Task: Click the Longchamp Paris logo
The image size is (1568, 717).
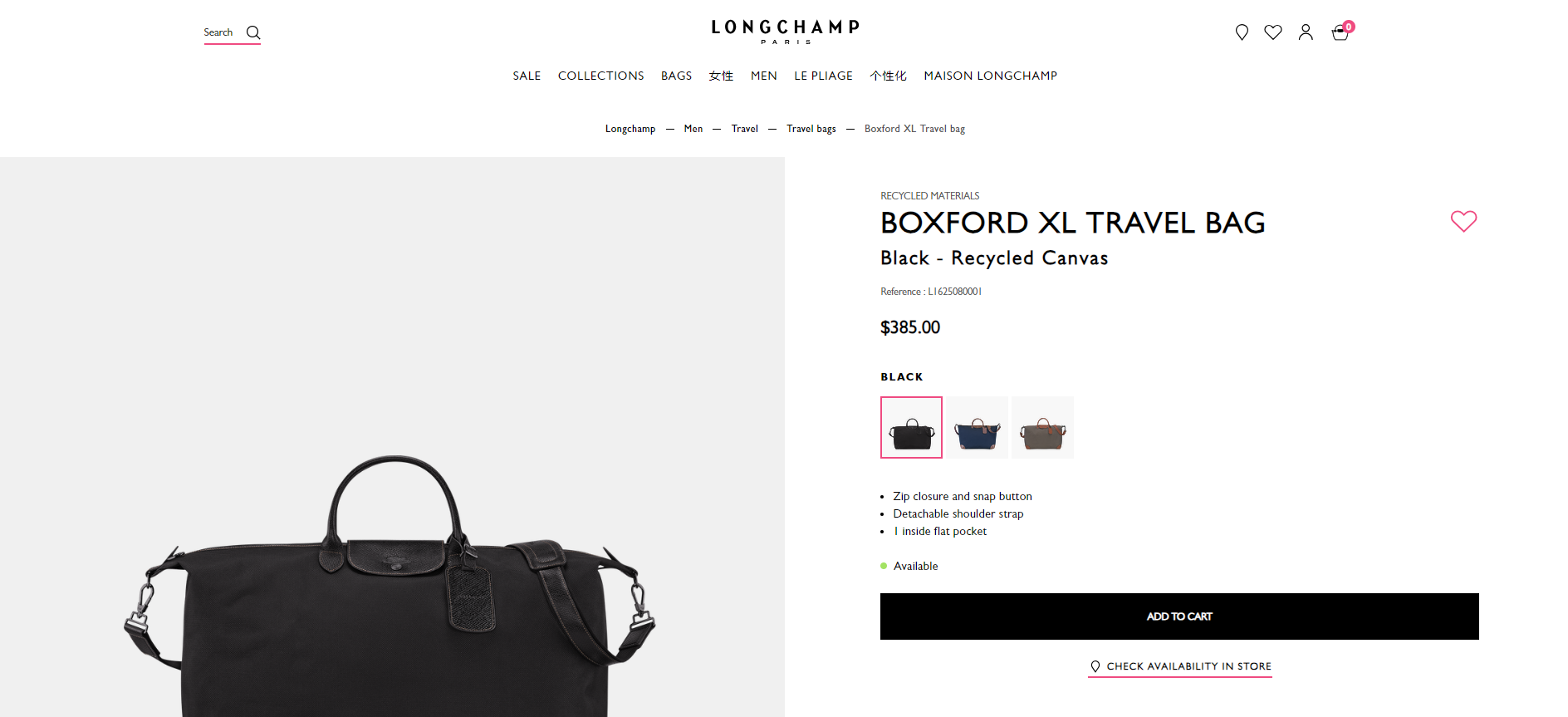Action: [785, 31]
